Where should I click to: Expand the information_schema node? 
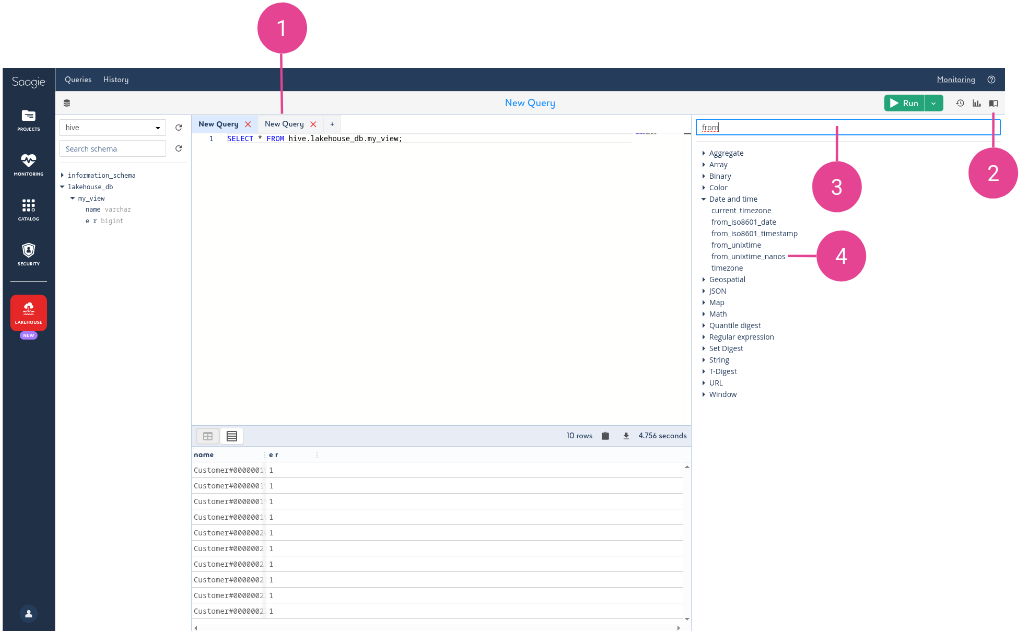[62, 175]
